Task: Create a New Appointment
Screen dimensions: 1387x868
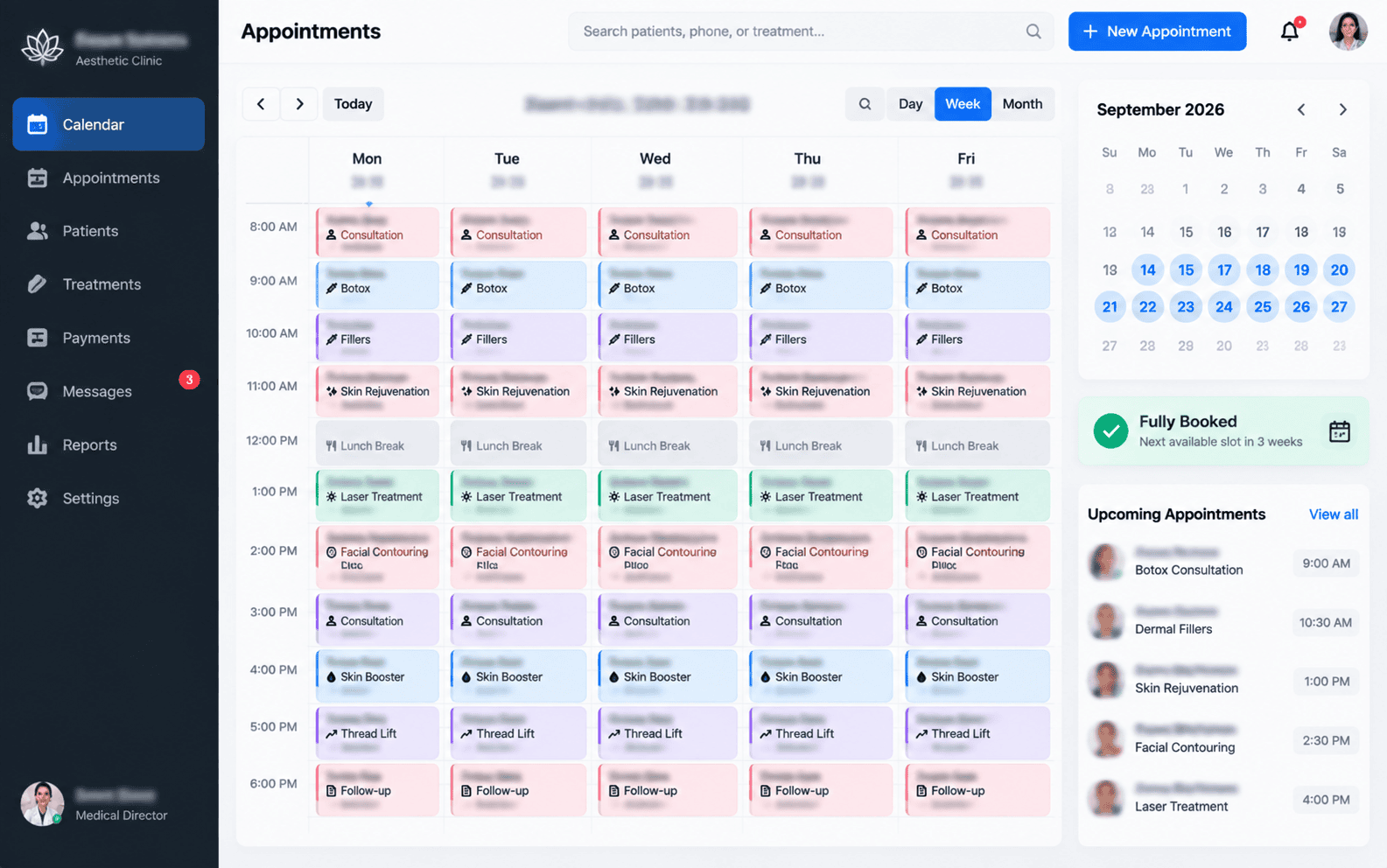Action: pyautogui.click(x=1157, y=31)
